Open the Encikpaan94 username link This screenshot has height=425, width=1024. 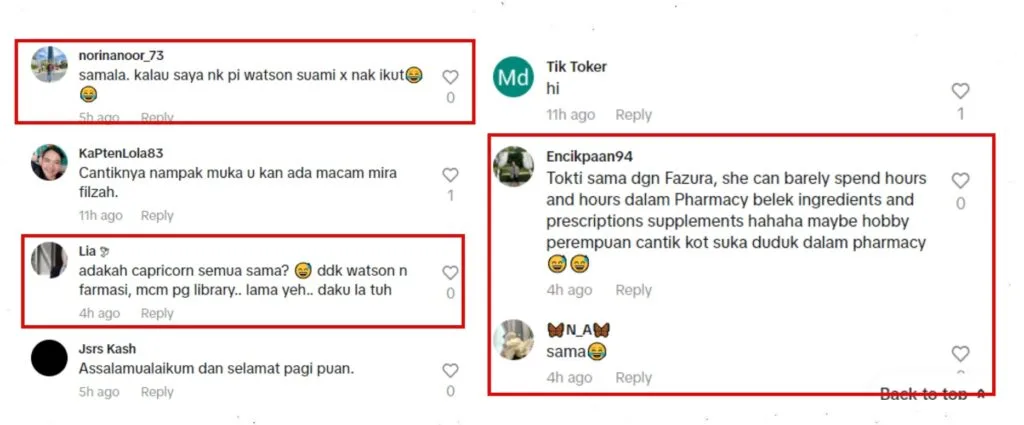pyautogui.click(x=589, y=157)
